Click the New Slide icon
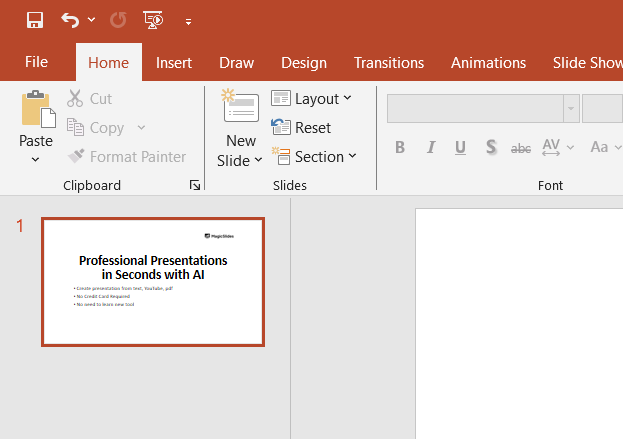Image resolution: width=623 pixels, height=439 pixels. pos(240,109)
